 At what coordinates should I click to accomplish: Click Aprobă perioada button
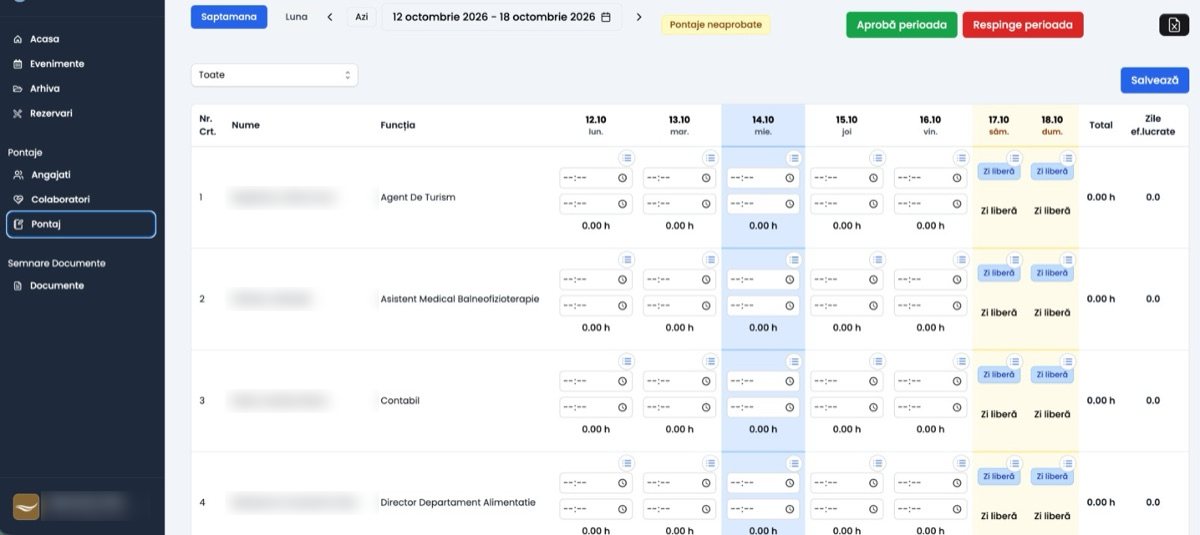(x=902, y=25)
